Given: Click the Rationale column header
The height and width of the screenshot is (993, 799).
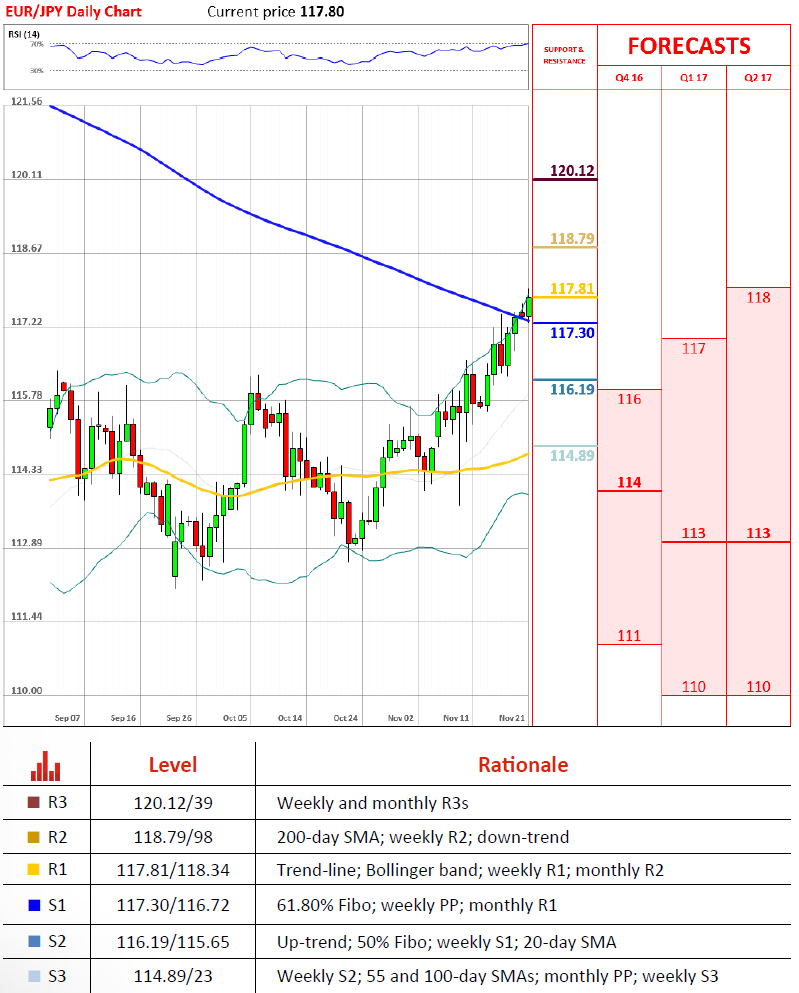Looking at the screenshot, I should [522, 765].
